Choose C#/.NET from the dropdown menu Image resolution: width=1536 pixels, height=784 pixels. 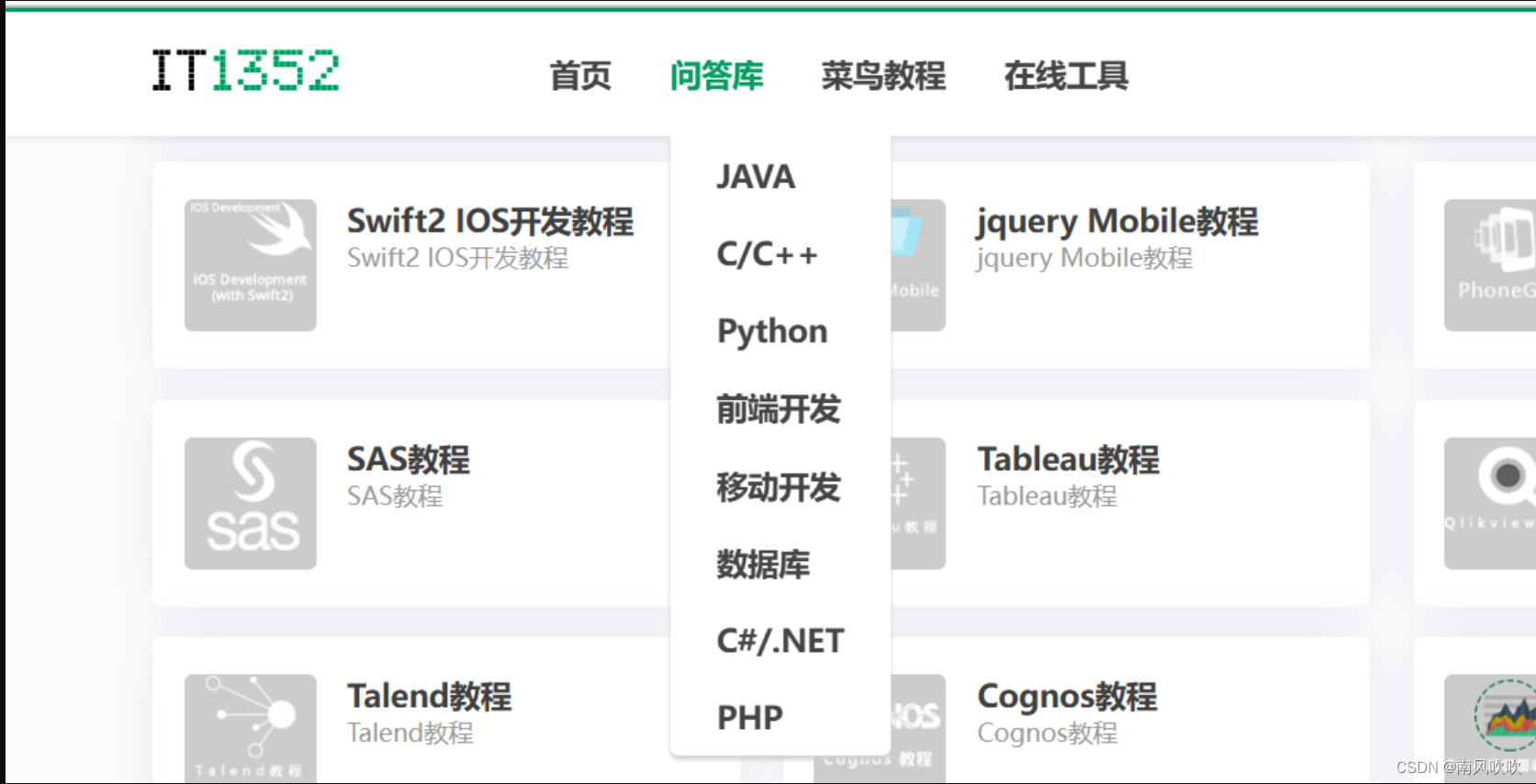pos(780,641)
